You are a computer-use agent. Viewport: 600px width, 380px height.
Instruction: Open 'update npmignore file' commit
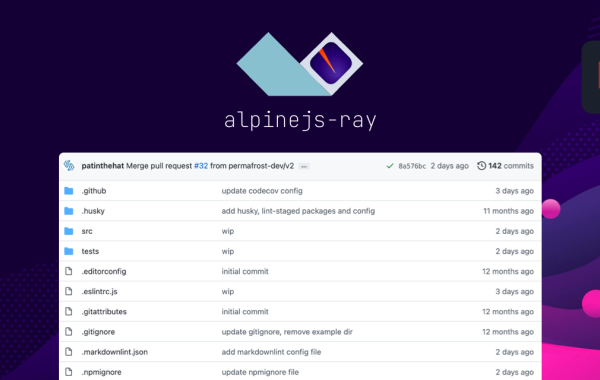tap(260, 372)
